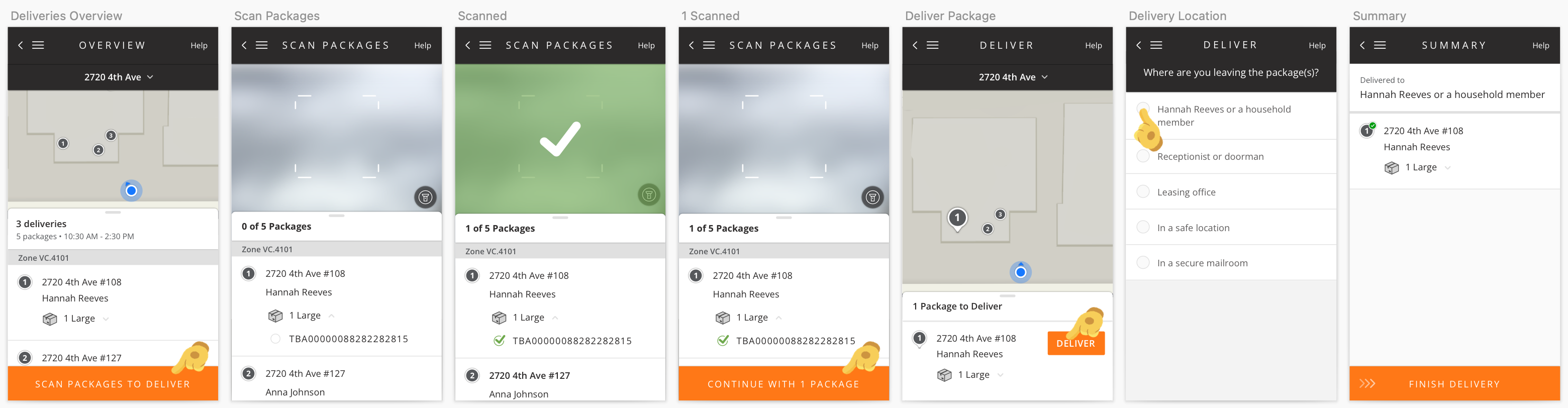Tap the round camera icon above '0 of 5 Packages'

coord(425,196)
